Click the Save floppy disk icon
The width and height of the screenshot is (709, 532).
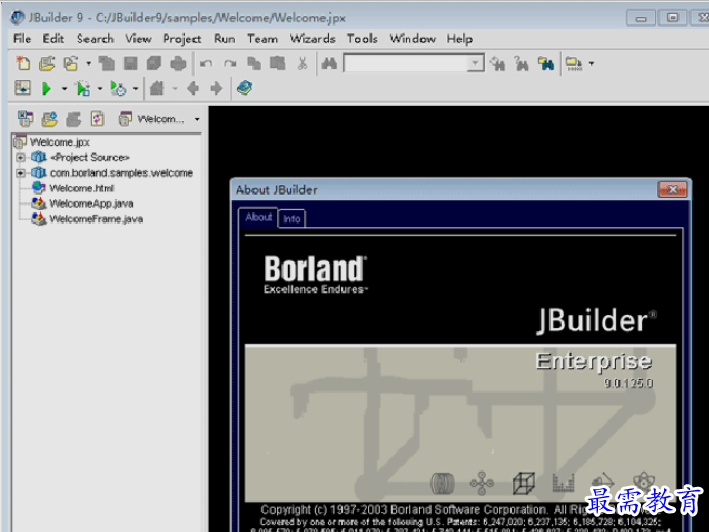click(131, 63)
